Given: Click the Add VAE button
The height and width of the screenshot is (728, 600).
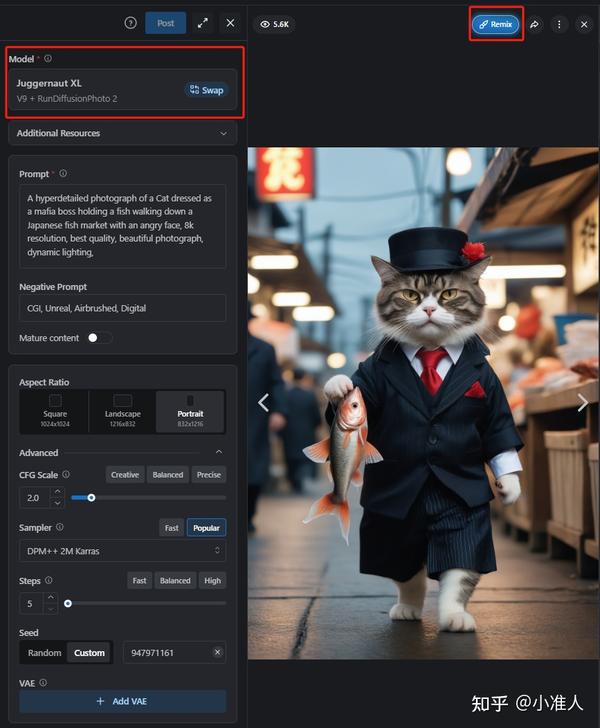Looking at the screenshot, I should 123,701.
